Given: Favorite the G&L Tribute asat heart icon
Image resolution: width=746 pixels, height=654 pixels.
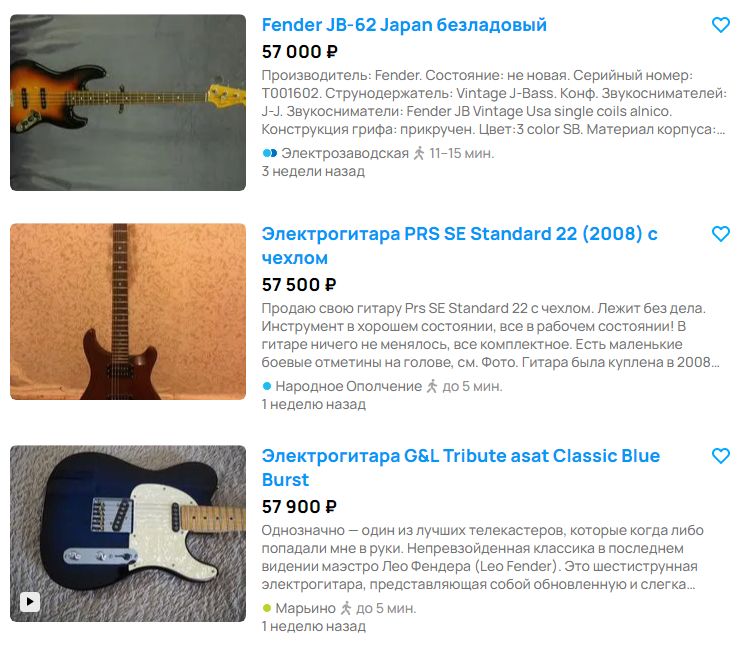Looking at the screenshot, I should (720, 456).
